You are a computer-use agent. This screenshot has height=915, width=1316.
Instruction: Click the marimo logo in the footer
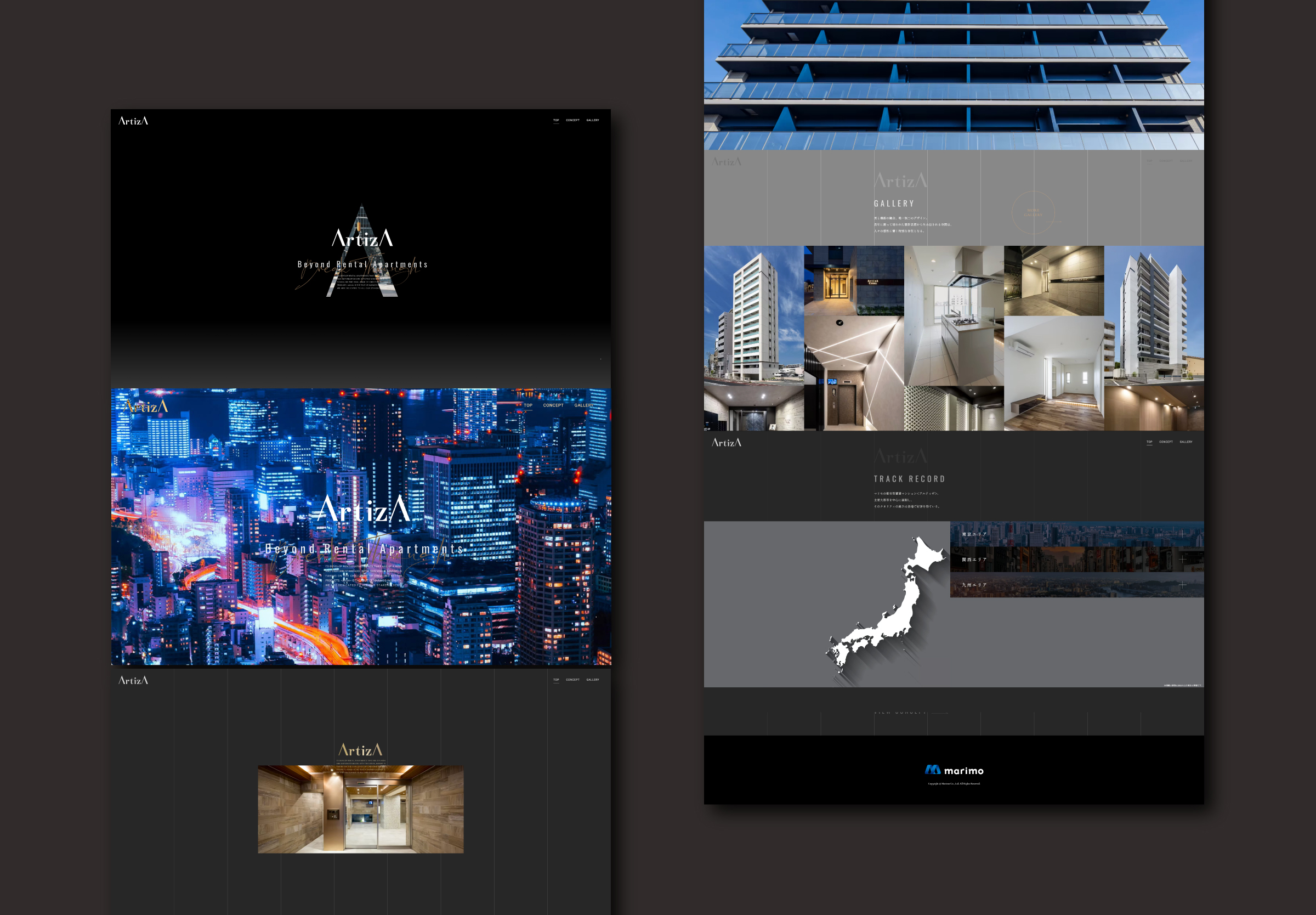click(954, 771)
